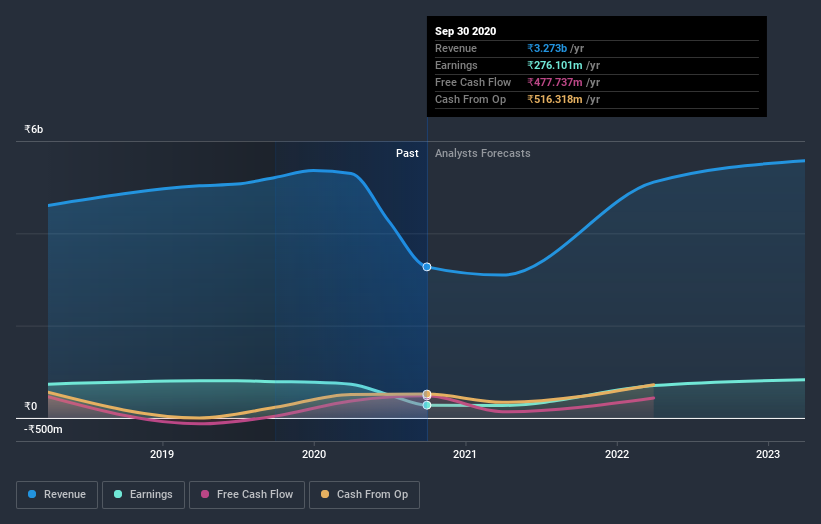The height and width of the screenshot is (524, 821).
Task: Toggle the Cash From Op legend button
Action: coord(364,495)
